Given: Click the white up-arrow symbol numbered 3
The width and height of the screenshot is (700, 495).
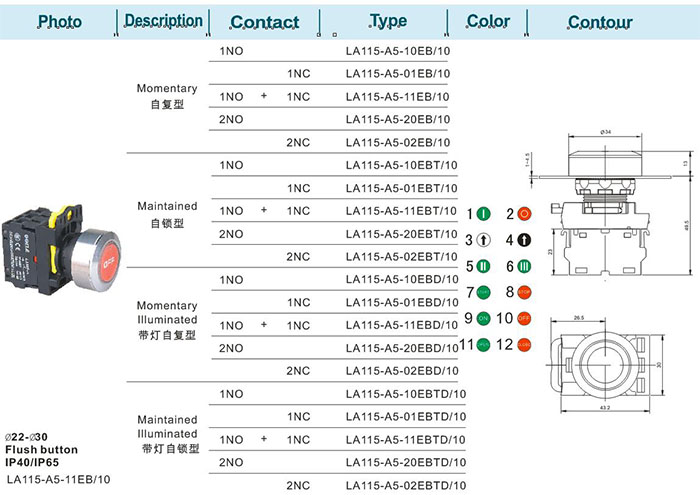Looking at the screenshot, I should [484, 240].
